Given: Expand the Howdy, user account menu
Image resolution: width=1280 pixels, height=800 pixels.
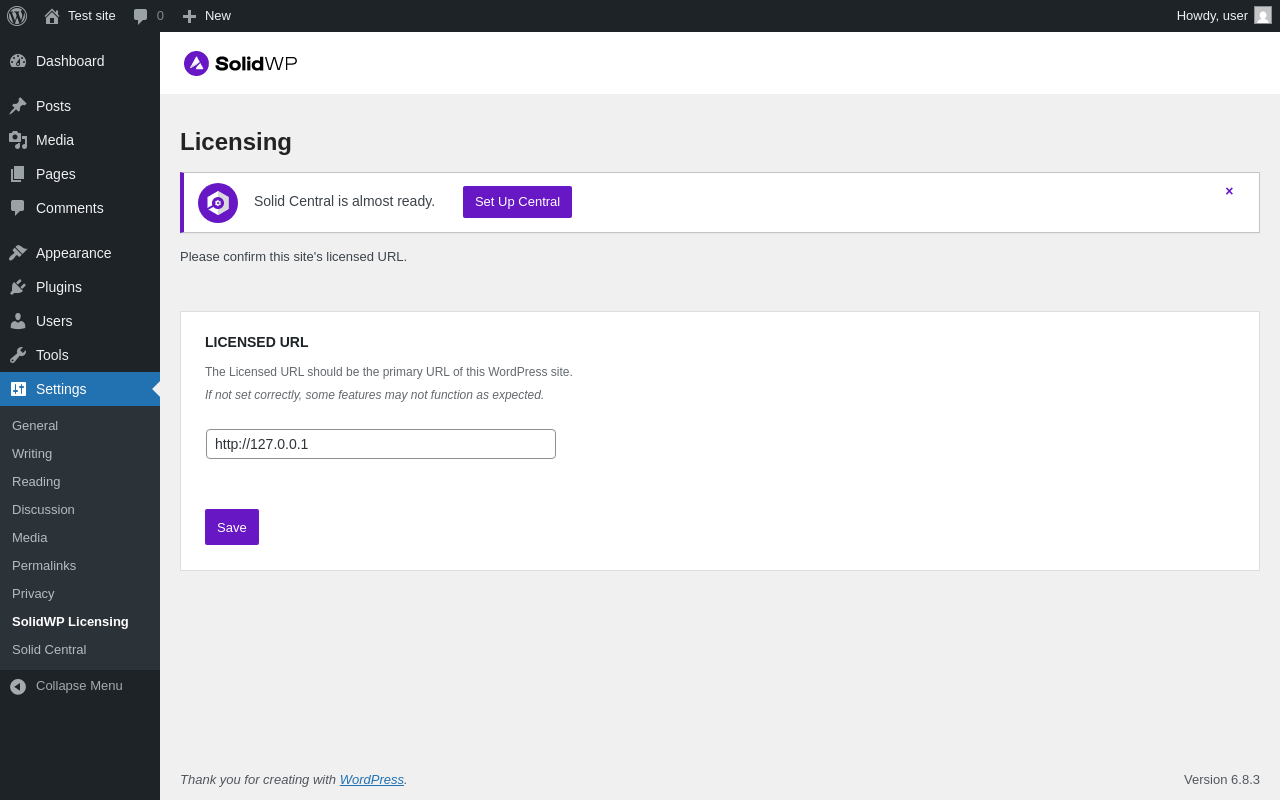Looking at the screenshot, I should [1211, 15].
